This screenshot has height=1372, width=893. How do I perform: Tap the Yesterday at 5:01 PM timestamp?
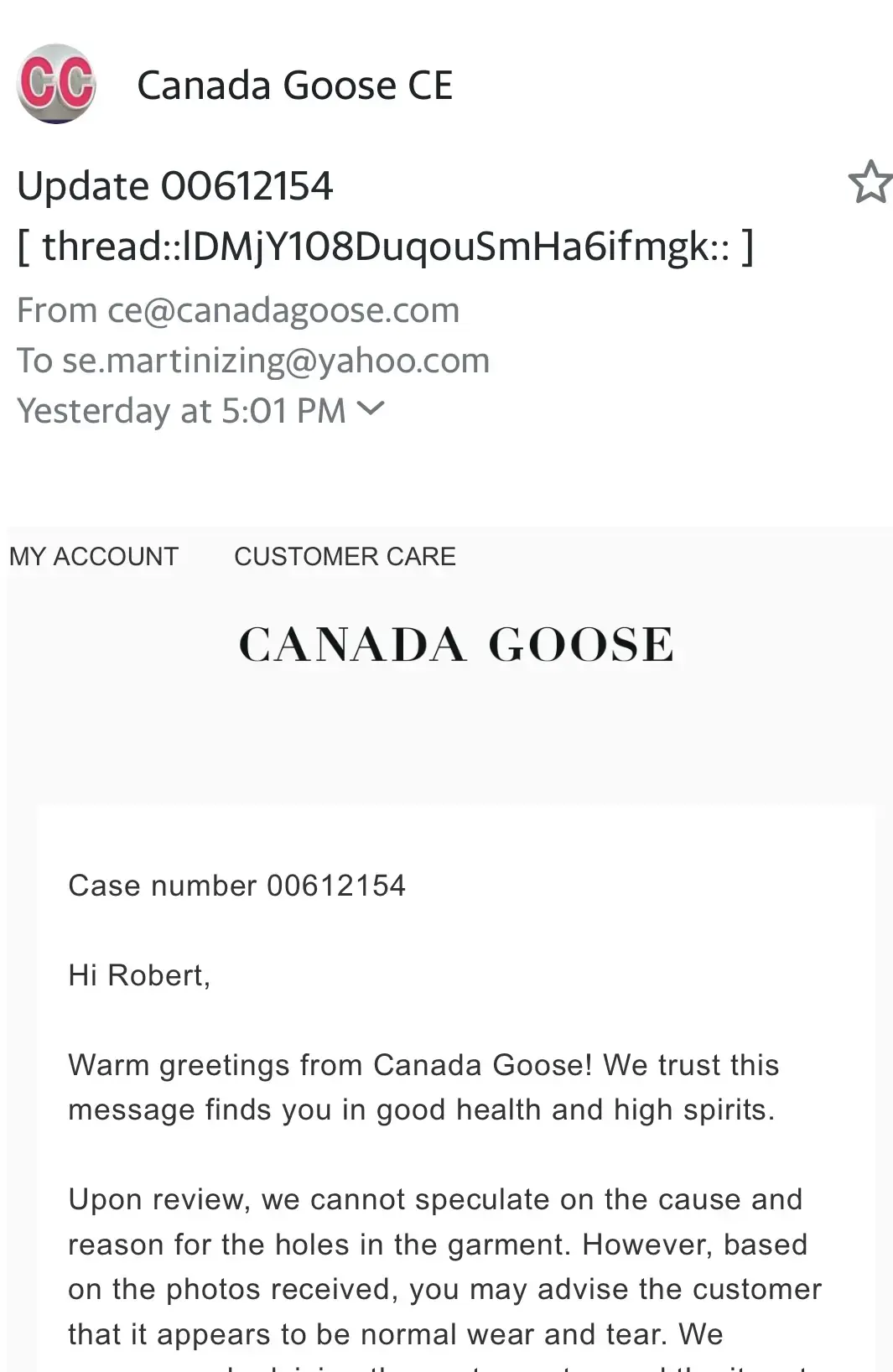pyautogui.click(x=181, y=411)
